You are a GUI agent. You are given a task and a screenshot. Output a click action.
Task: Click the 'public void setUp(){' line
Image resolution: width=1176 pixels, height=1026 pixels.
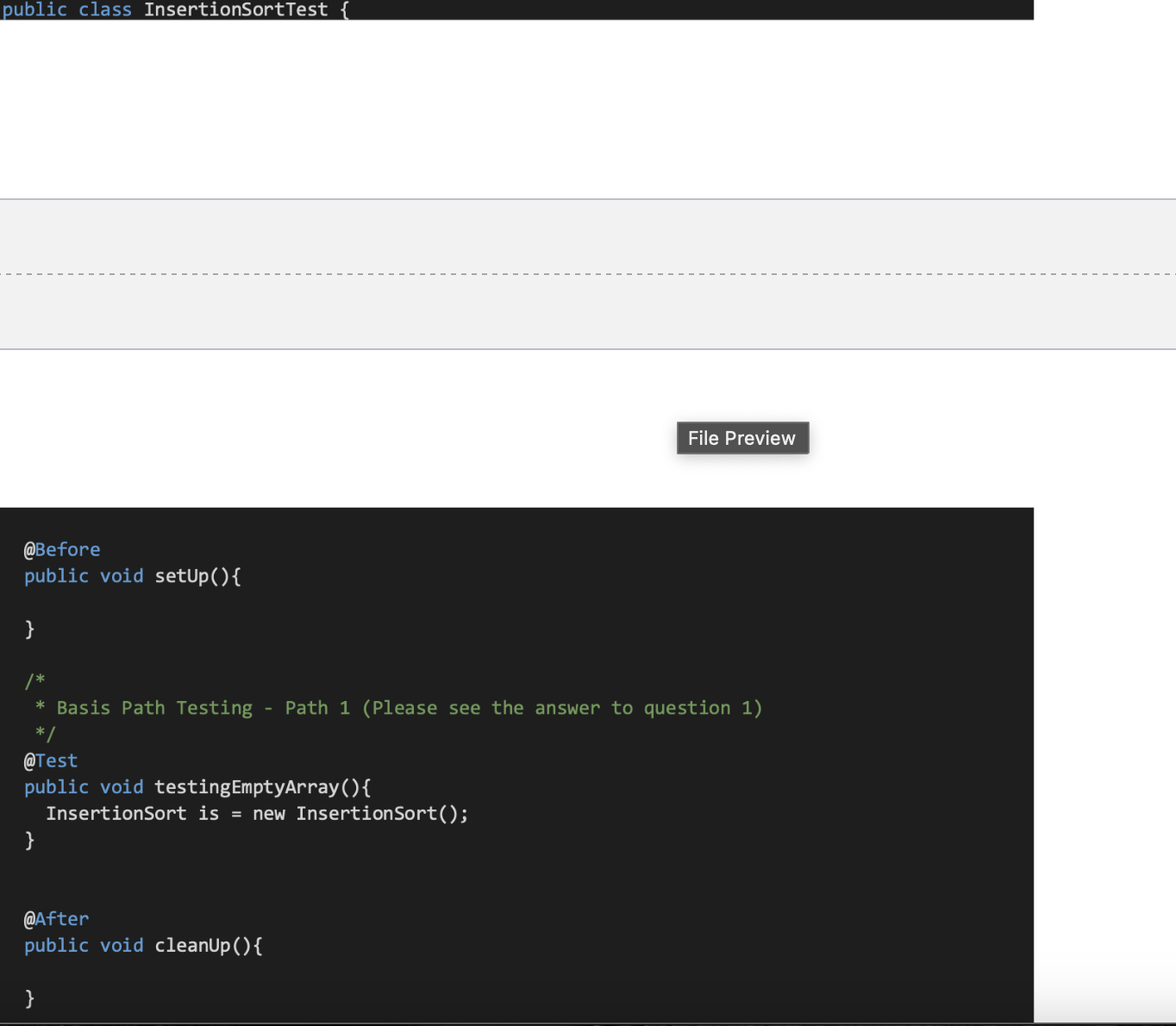pyautogui.click(x=133, y=576)
